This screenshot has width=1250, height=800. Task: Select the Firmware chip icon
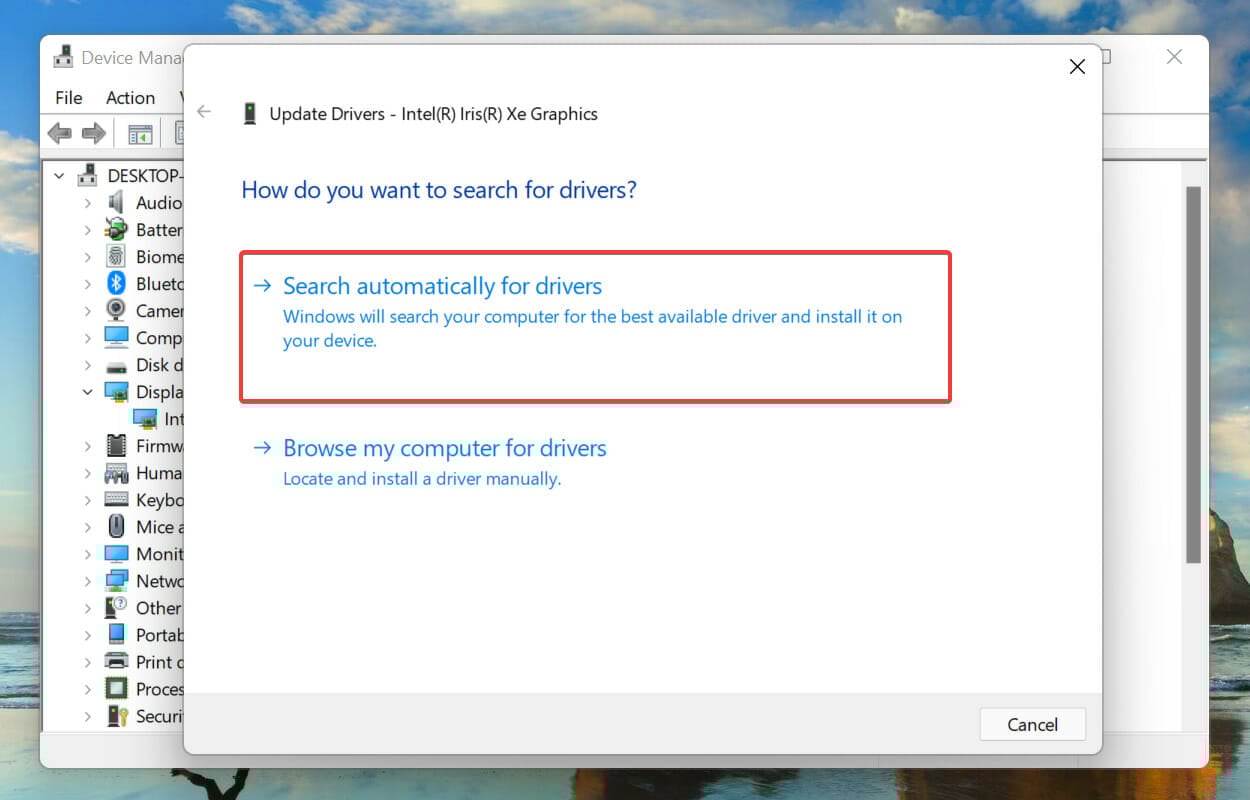click(117, 446)
